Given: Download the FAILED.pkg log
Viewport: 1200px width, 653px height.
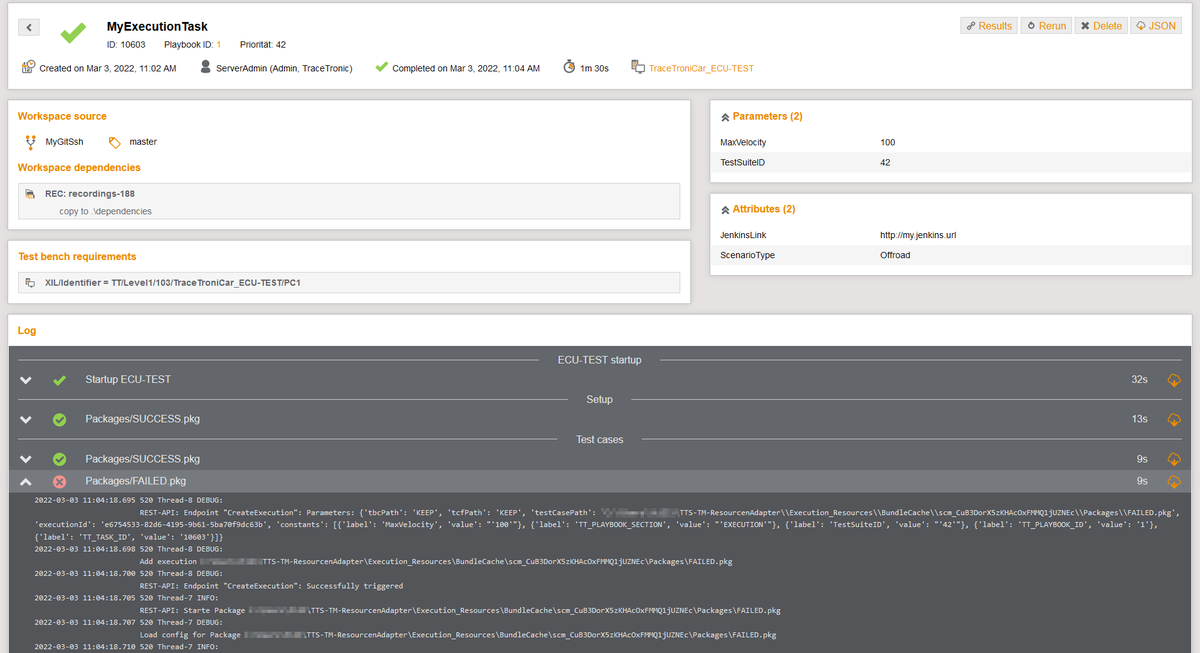Looking at the screenshot, I should 1174,481.
